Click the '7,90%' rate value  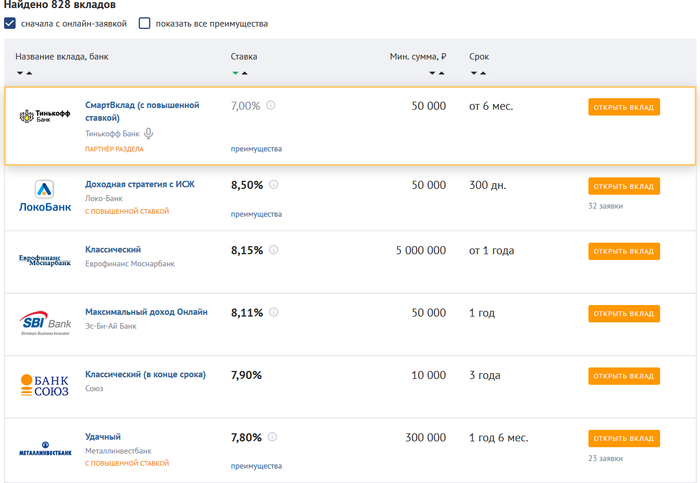tap(246, 375)
